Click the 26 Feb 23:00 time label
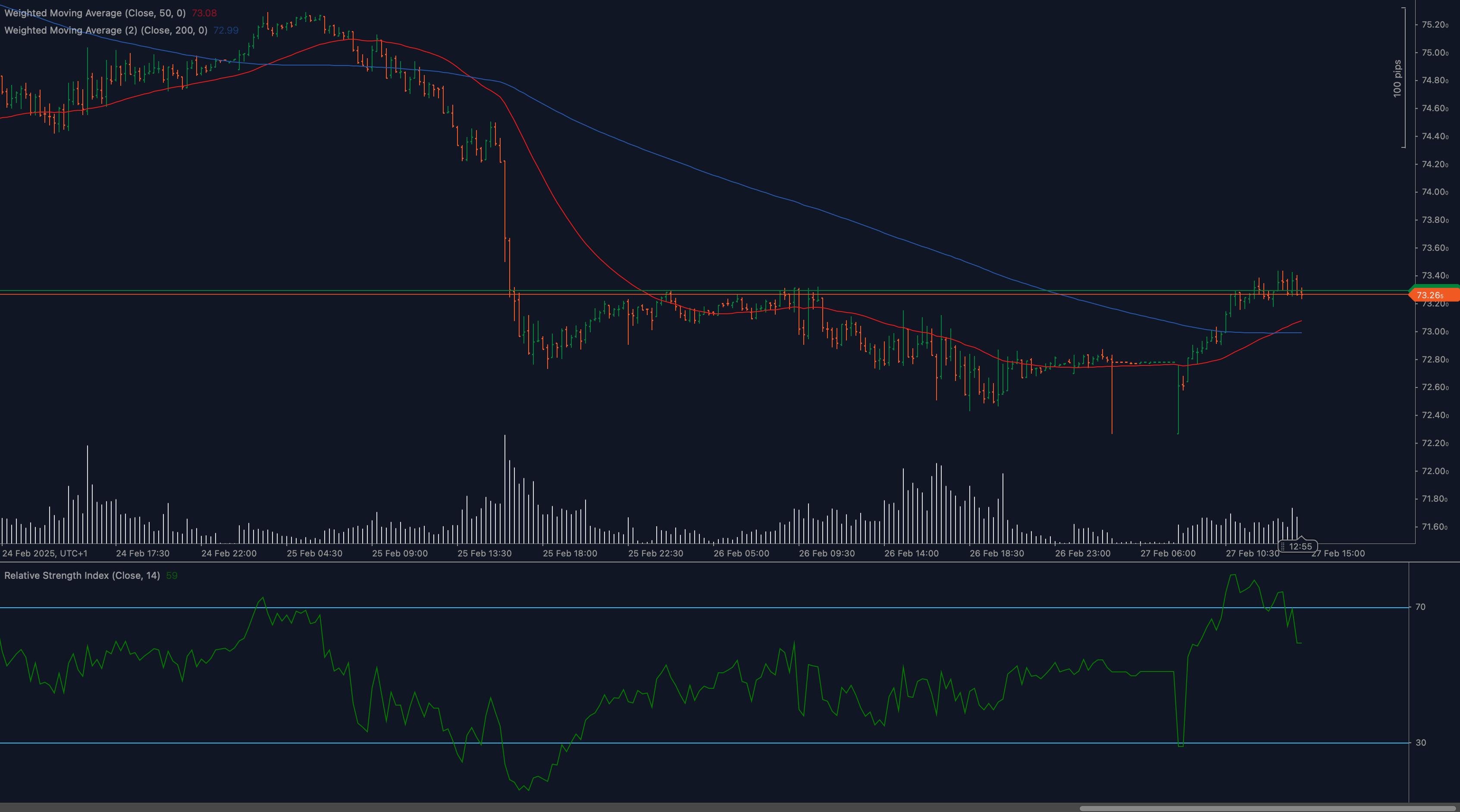1460x812 pixels. click(x=1083, y=553)
